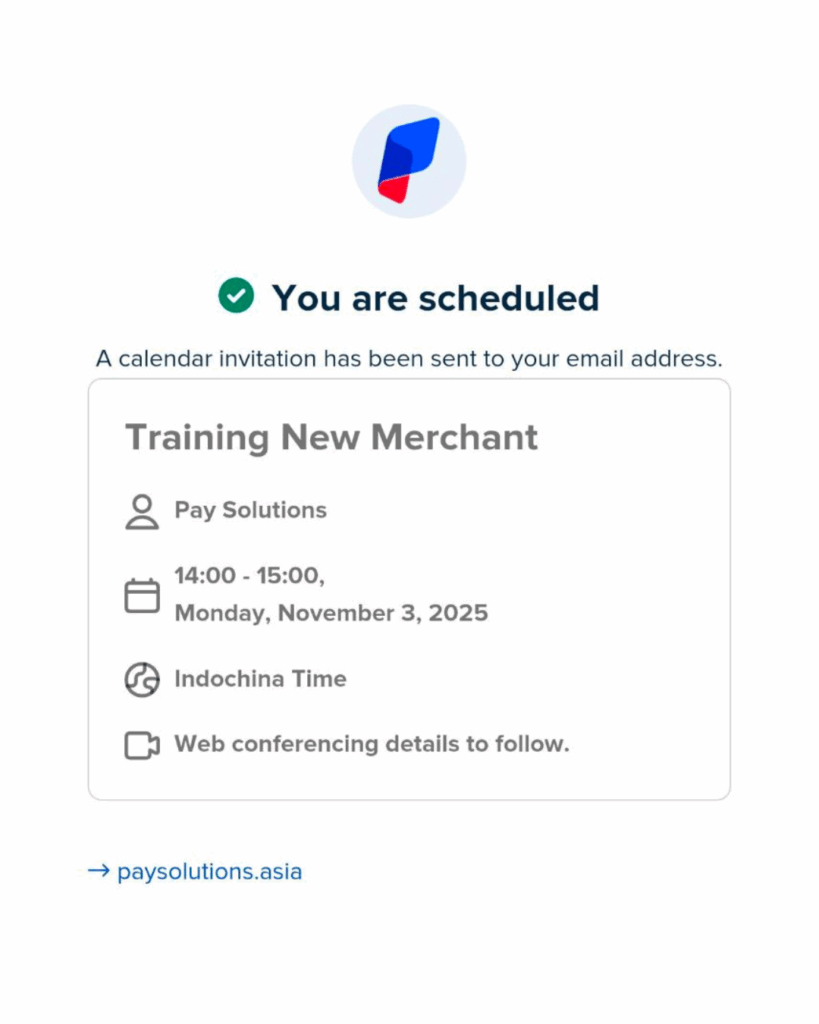Click the calendar icon beside the time
Screen dimensions: 819x1024
click(142, 596)
